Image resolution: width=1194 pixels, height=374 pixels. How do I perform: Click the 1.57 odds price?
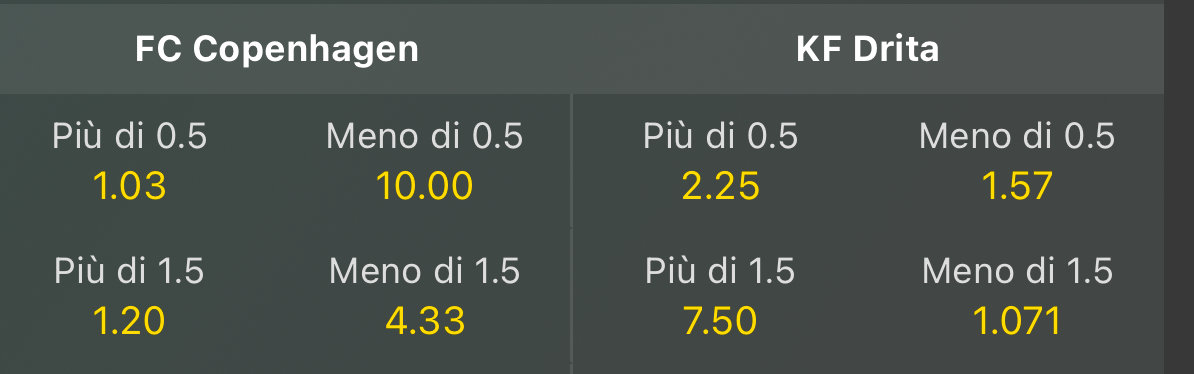1017,187
